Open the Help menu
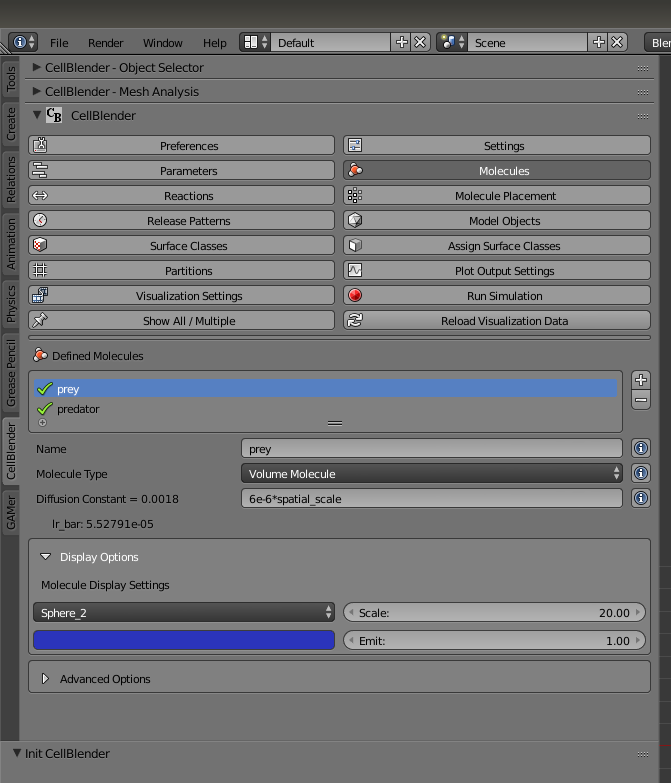671x783 pixels. tap(215, 43)
